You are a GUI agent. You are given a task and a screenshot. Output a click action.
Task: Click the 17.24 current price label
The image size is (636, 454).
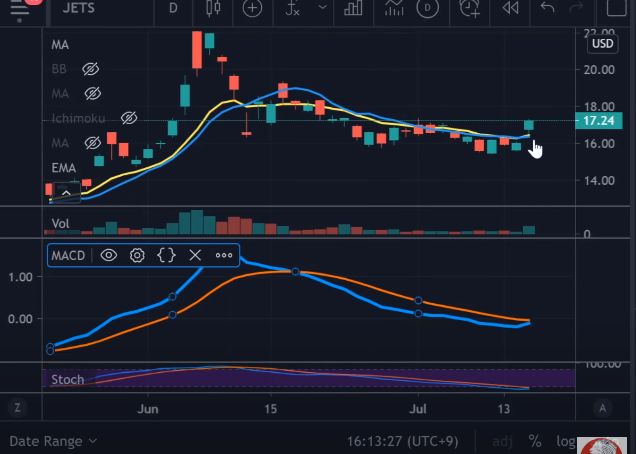pos(599,121)
